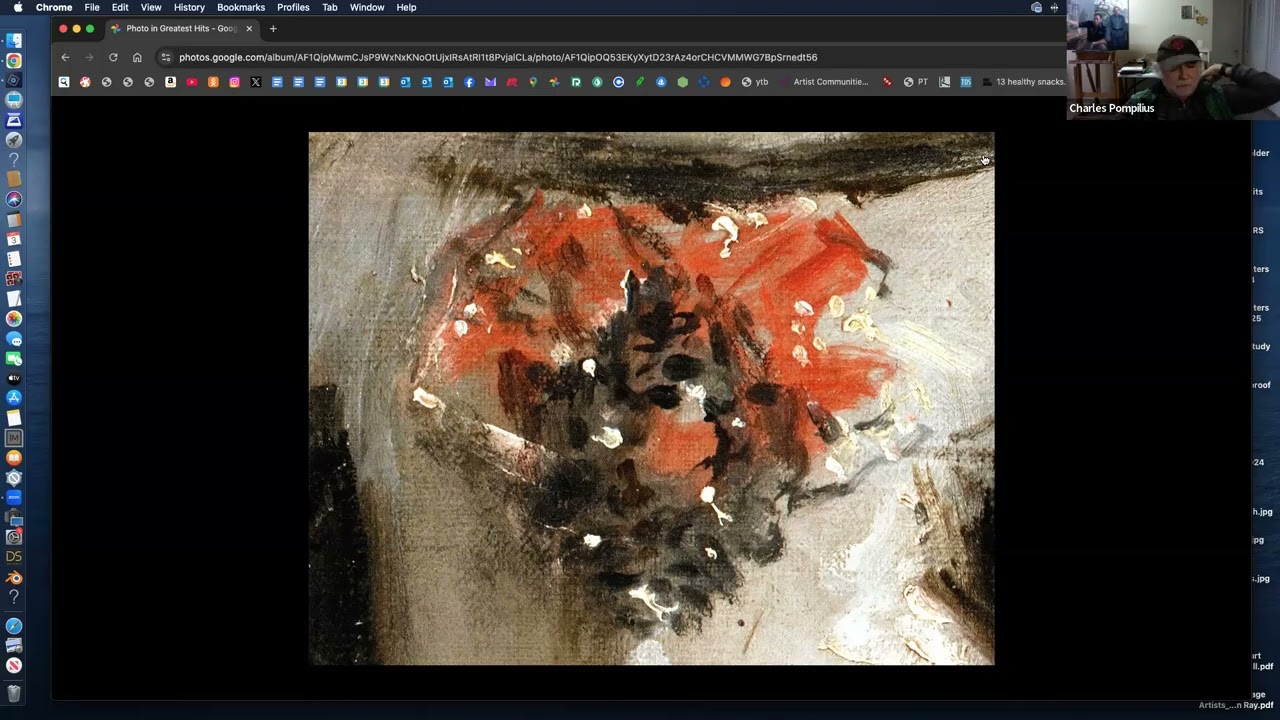This screenshot has width=1280, height=720.
Task: Open the Bookmarks menu
Action: click(x=241, y=7)
